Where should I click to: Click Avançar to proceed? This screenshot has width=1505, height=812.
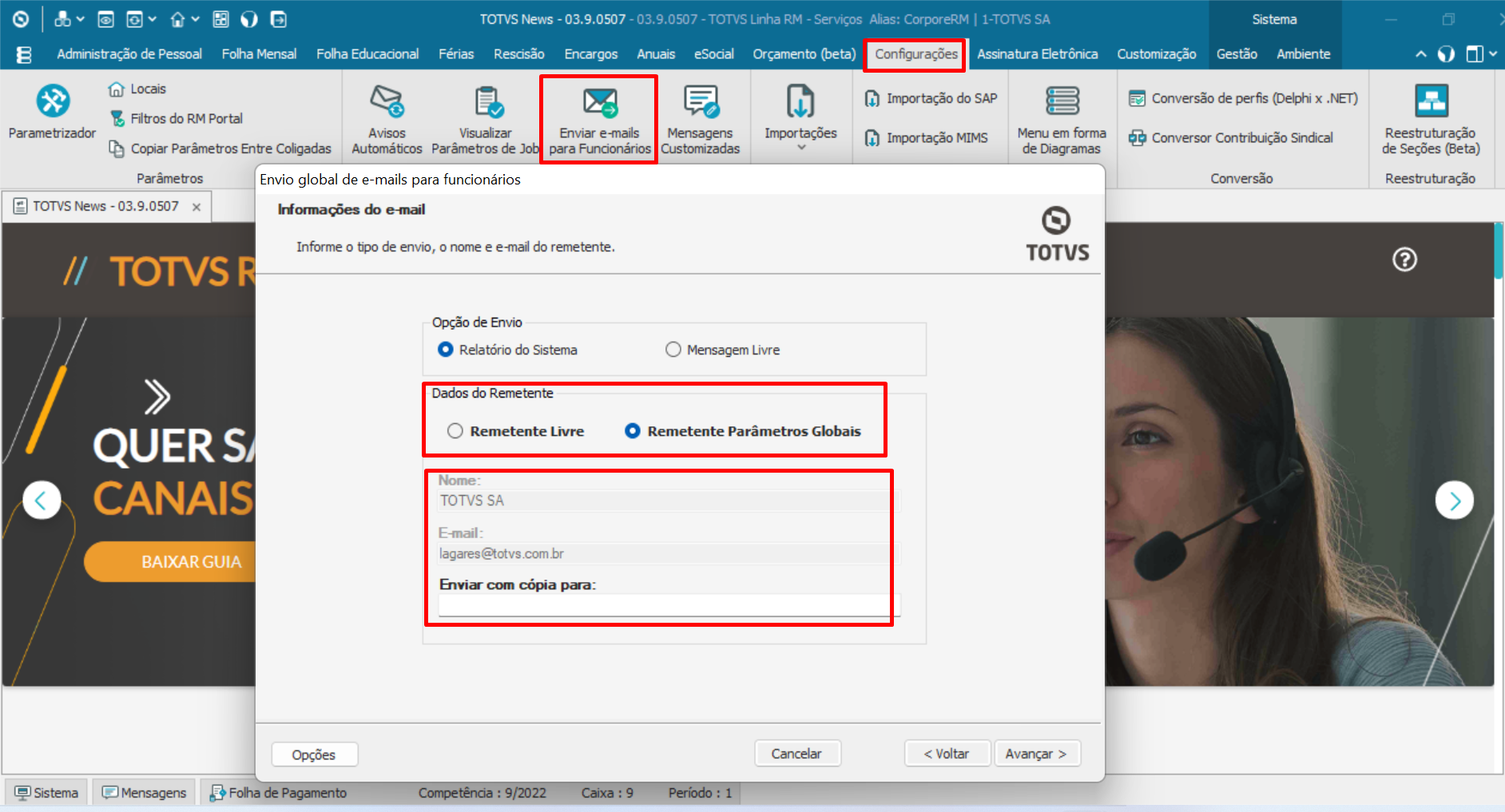pos(1037,754)
